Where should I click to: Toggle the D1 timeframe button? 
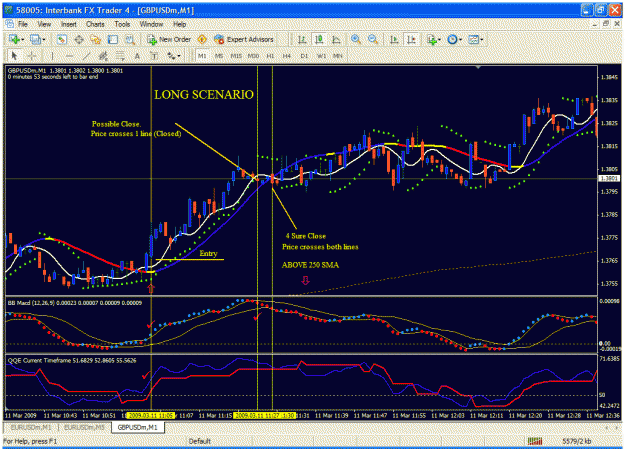pyautogui.click(x=304, y=56)
